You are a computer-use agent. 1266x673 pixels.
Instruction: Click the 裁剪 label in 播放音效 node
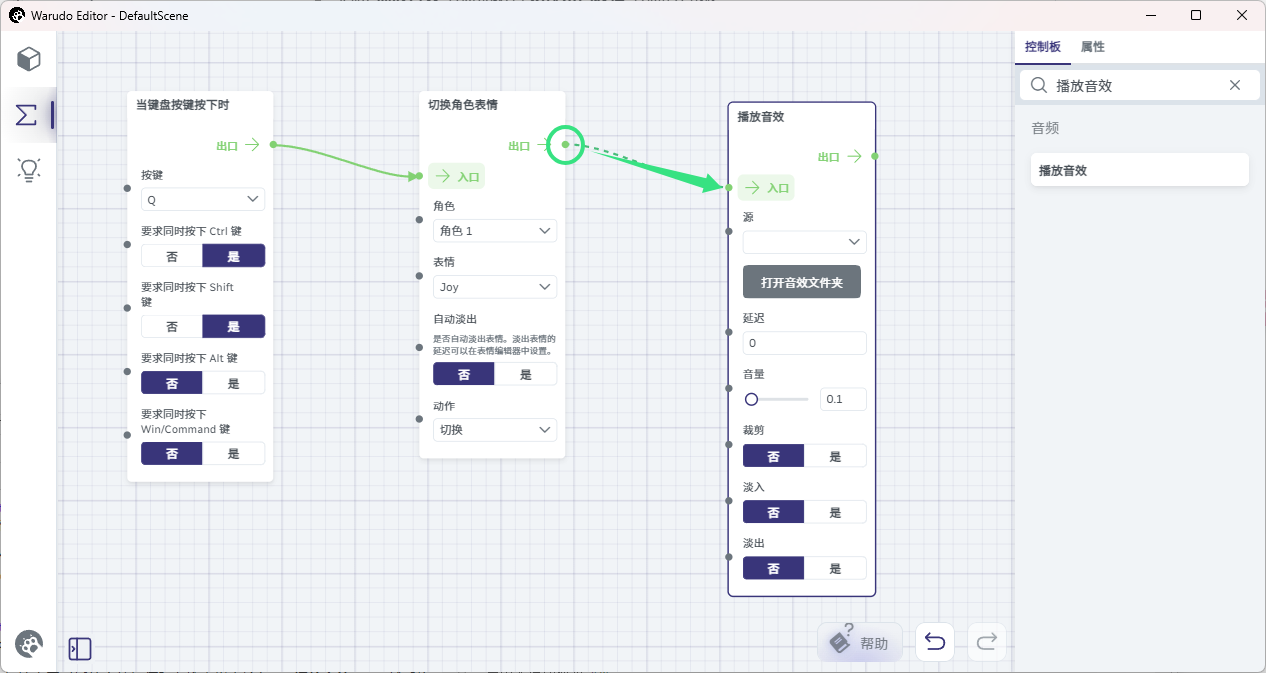coord(753,430)
